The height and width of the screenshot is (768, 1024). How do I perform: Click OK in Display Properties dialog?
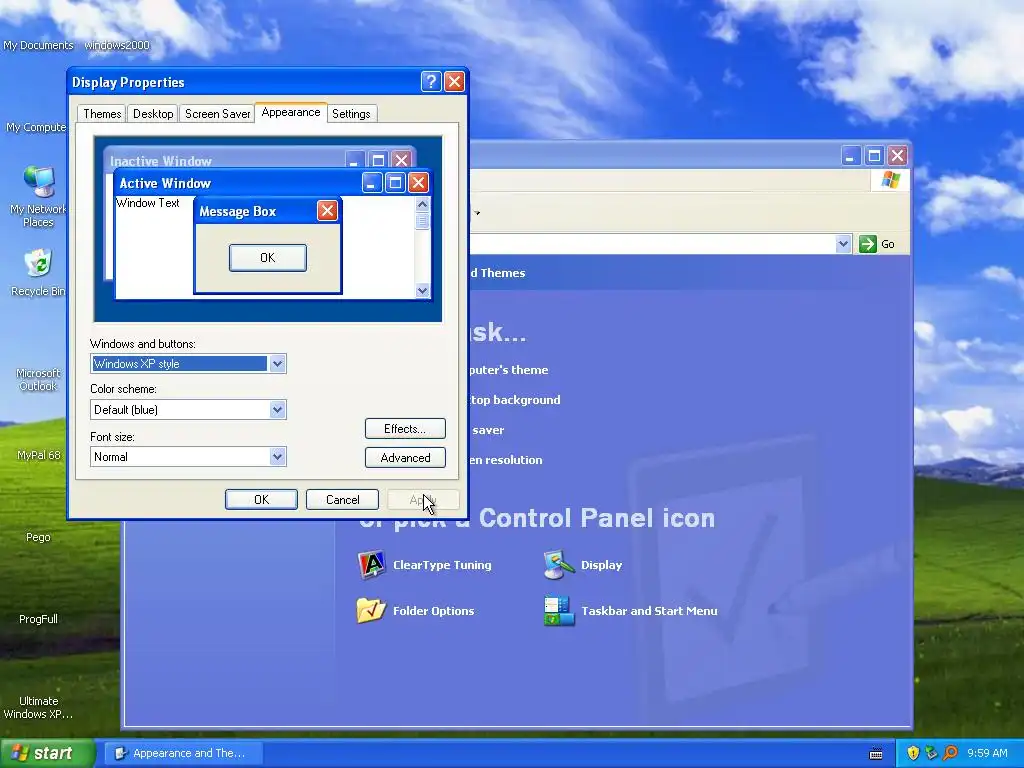coord(261,500)
